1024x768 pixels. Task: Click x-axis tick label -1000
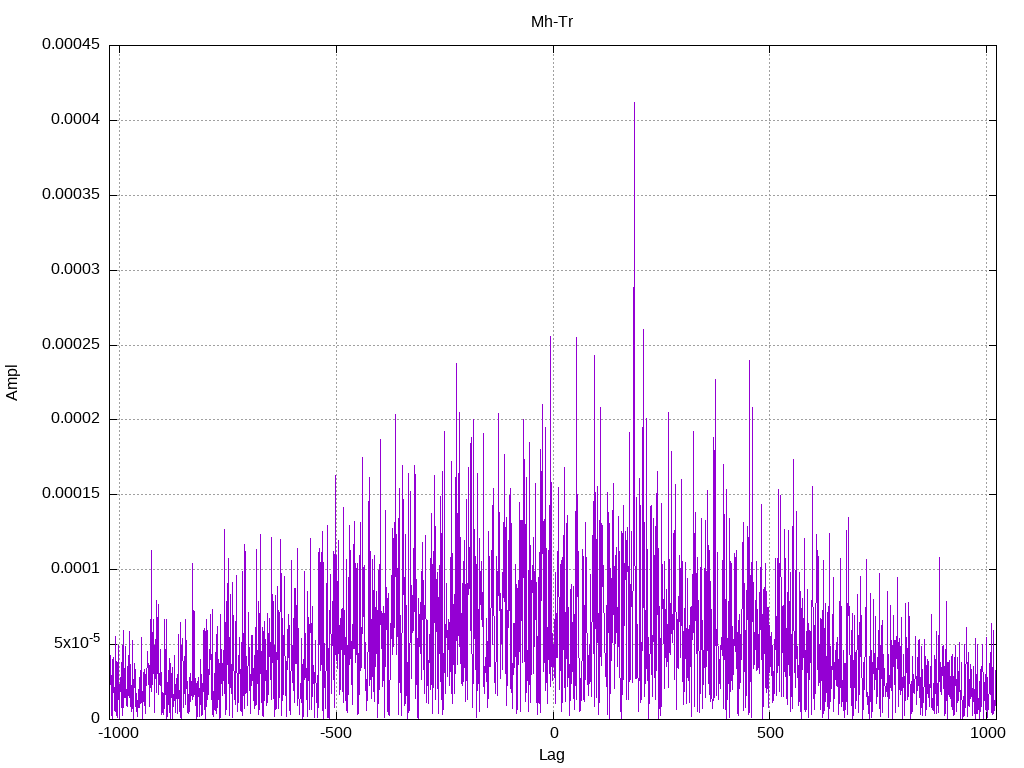pos(118,733)
